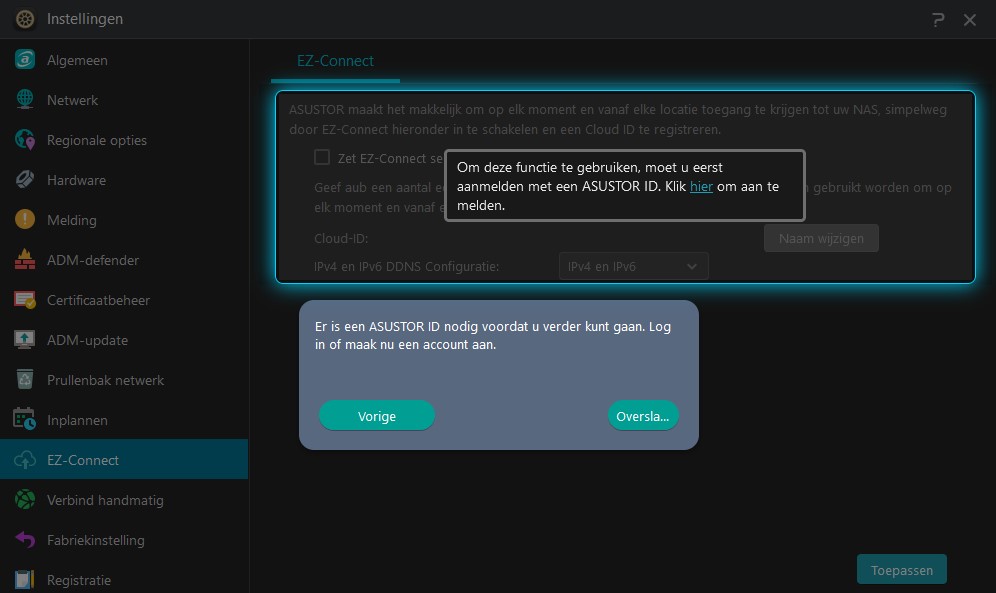The width and height of the screenshot is (996, 593).
Task: Click the ADM-defender firewall icon
Action: point(25,260)
